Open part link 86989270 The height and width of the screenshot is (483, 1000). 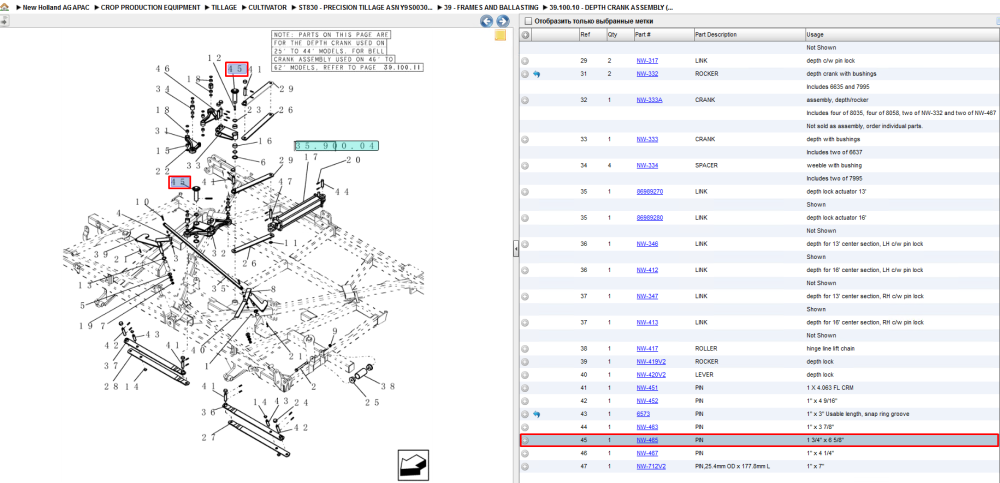click(x=650, y=191)
